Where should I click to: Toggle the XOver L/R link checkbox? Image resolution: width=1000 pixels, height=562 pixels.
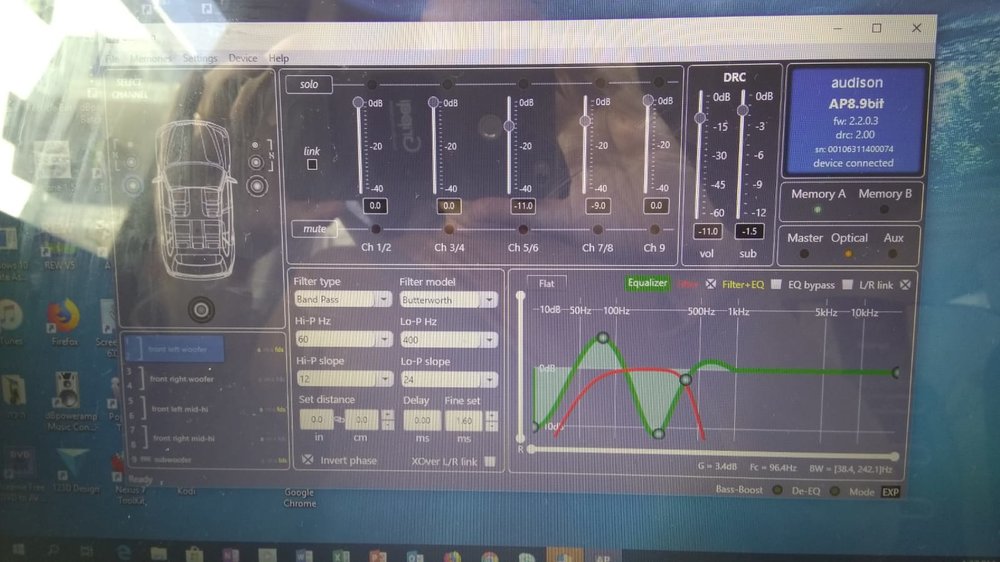pyautogui.click(x=489, y=461)
